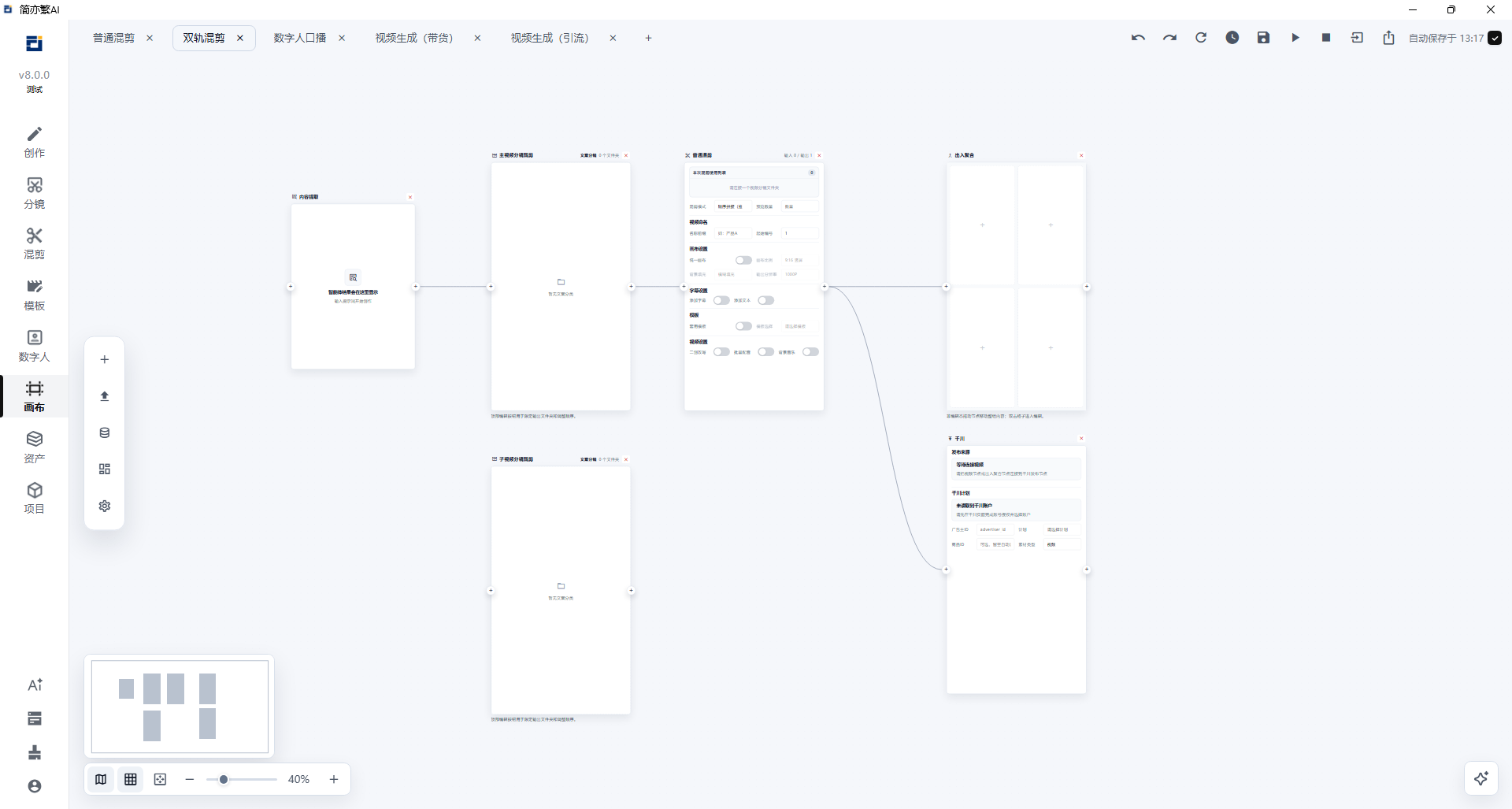Open the 画布比例 dropdown

800,260
